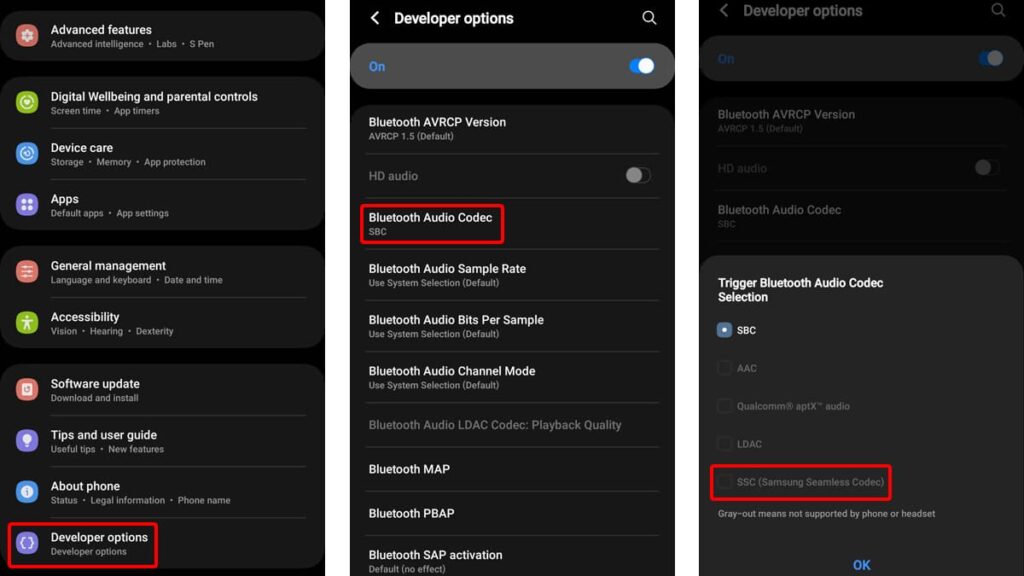
Task: Open the Apps settings icon
Action: [x=27, y=205]
